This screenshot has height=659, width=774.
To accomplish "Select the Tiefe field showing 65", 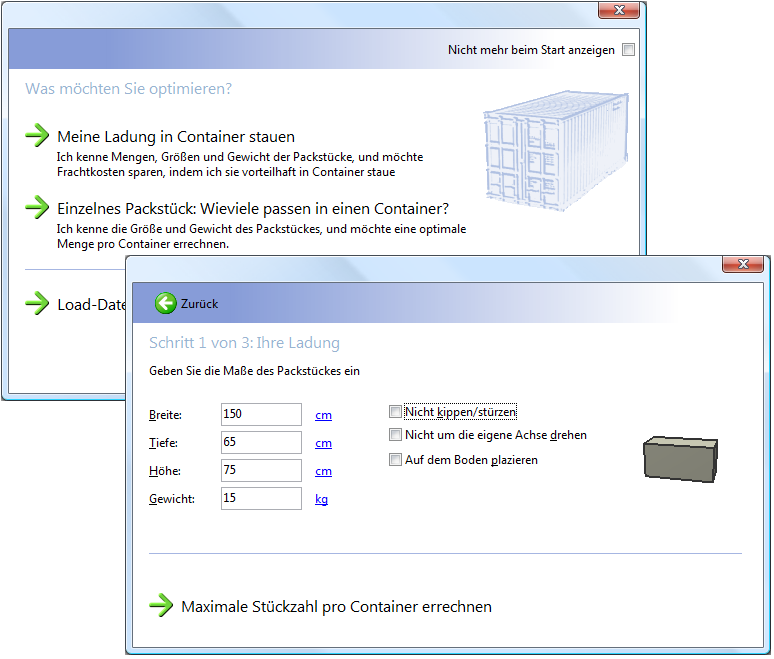I will [x=261, y=442].
